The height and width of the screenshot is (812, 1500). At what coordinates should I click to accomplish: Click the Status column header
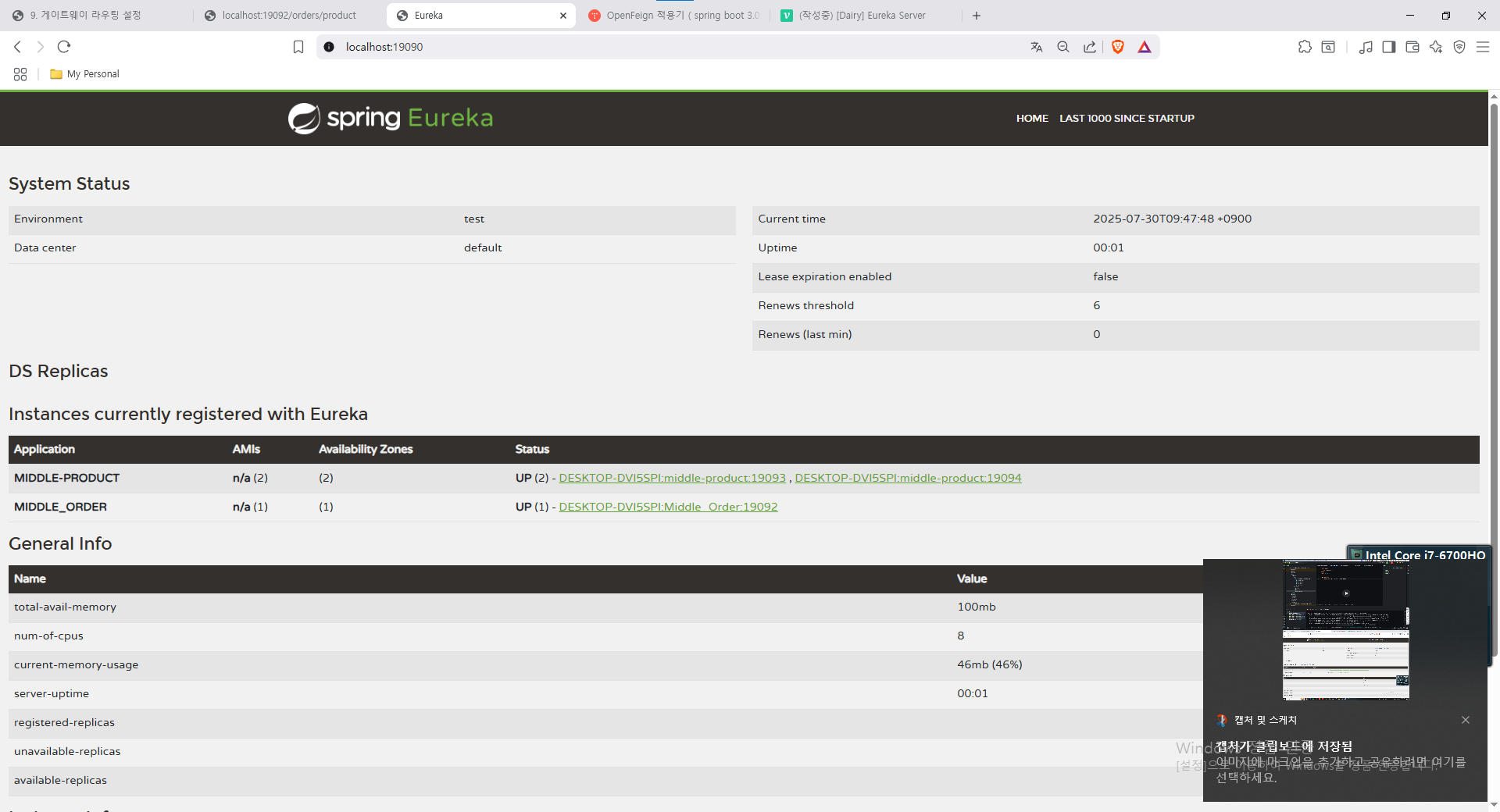532,449
